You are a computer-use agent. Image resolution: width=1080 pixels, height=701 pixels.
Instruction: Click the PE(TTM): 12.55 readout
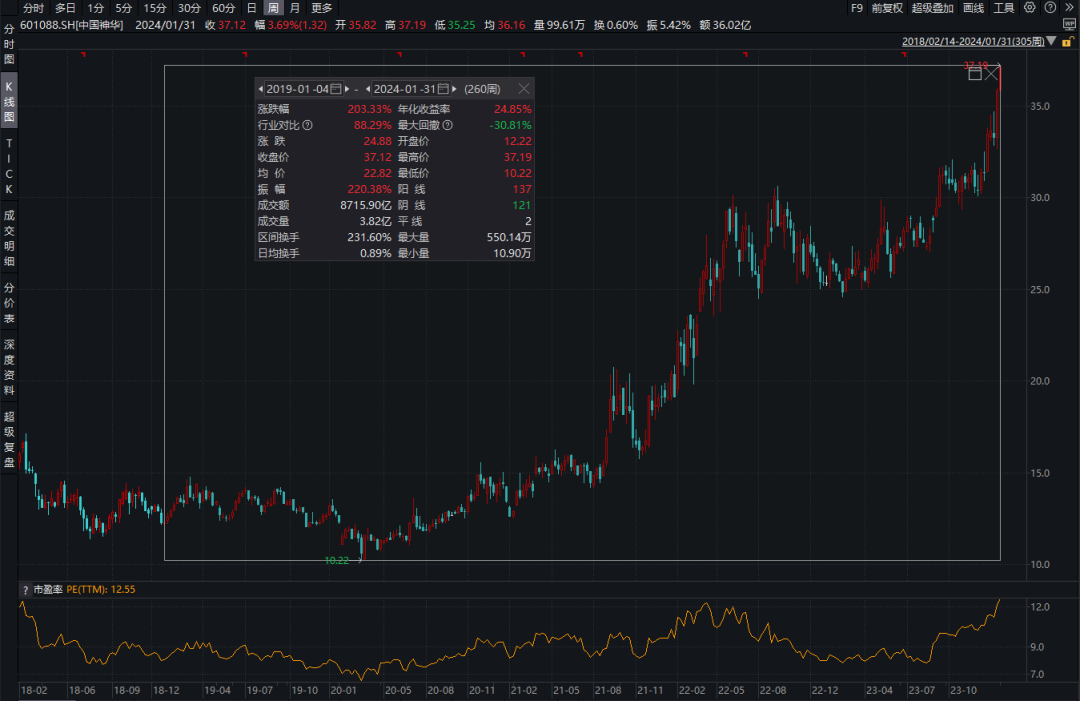[x=101, y=589]
